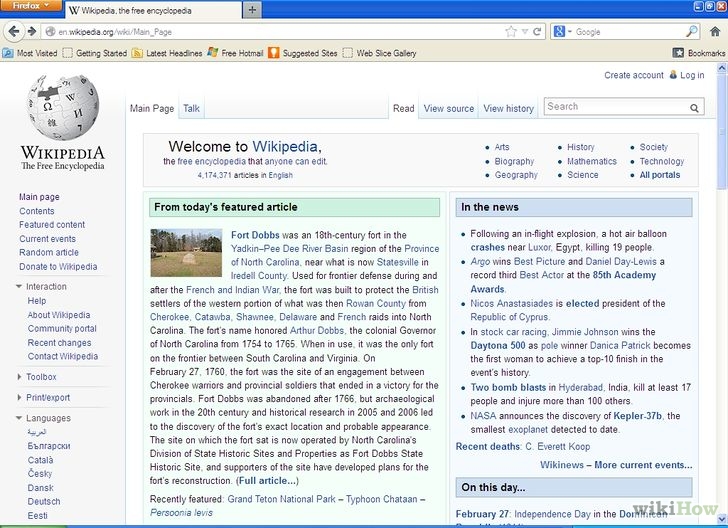
Task: Open the Fort Dobbs article link
Action: [x=255, y=235]
